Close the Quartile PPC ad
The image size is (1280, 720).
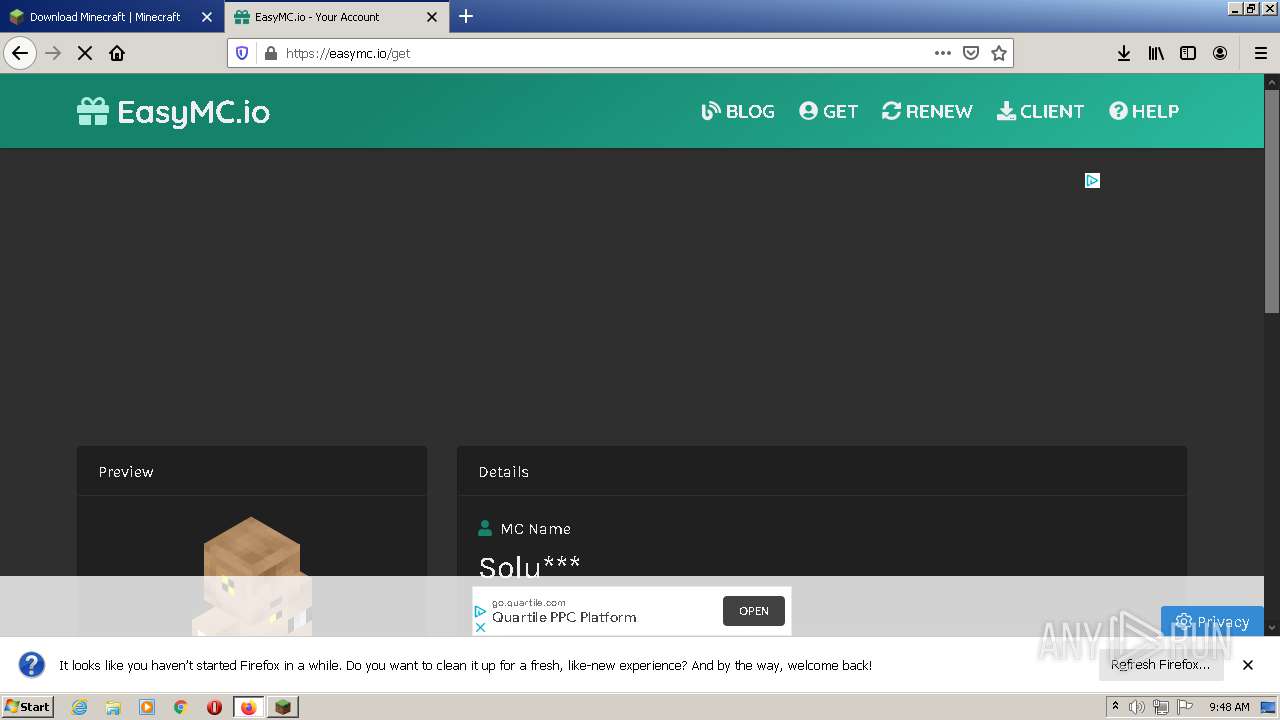point(480,627)
